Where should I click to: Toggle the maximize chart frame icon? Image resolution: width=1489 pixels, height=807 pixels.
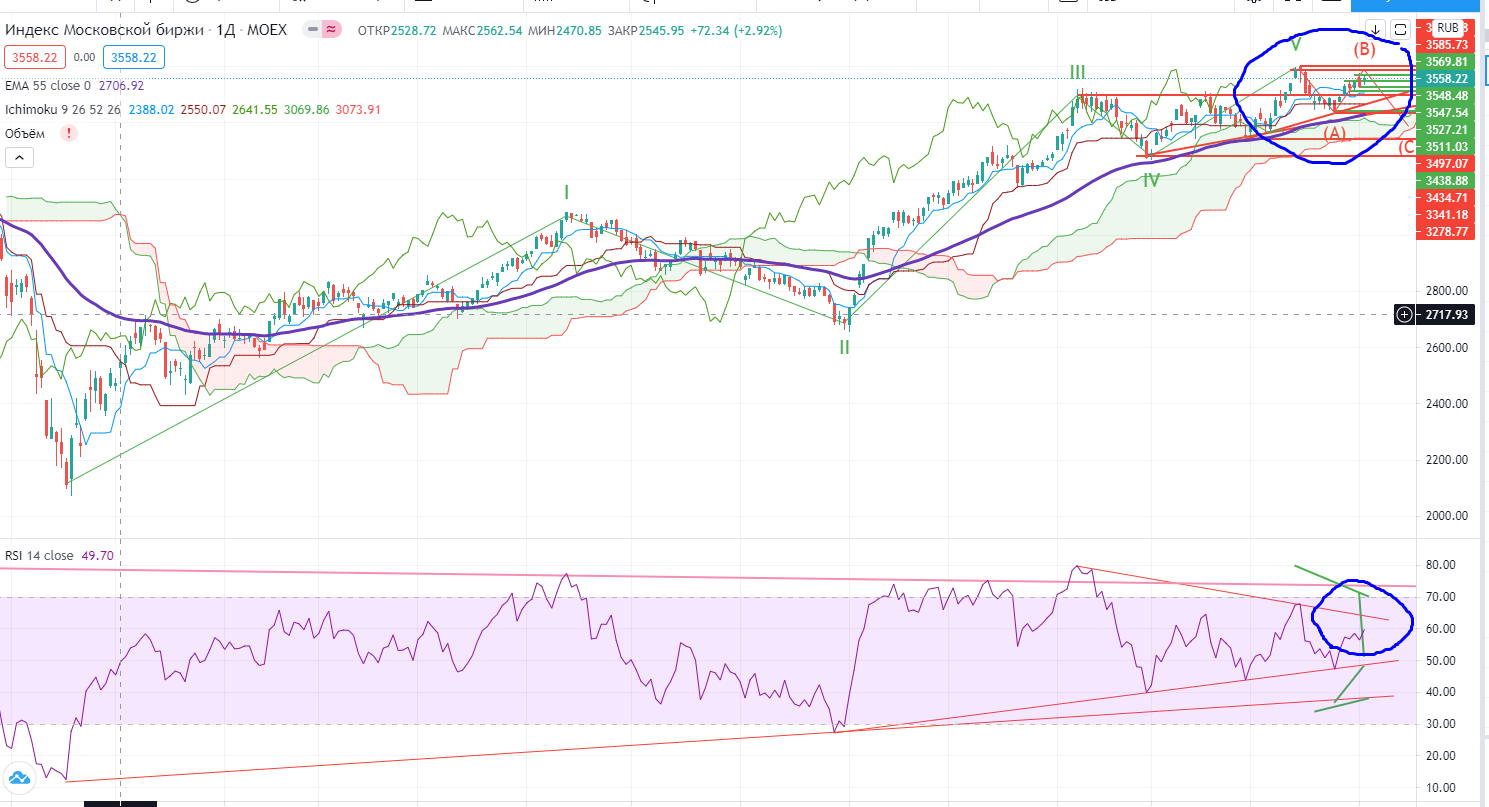pyautogui.click(x=1400, y=29)
